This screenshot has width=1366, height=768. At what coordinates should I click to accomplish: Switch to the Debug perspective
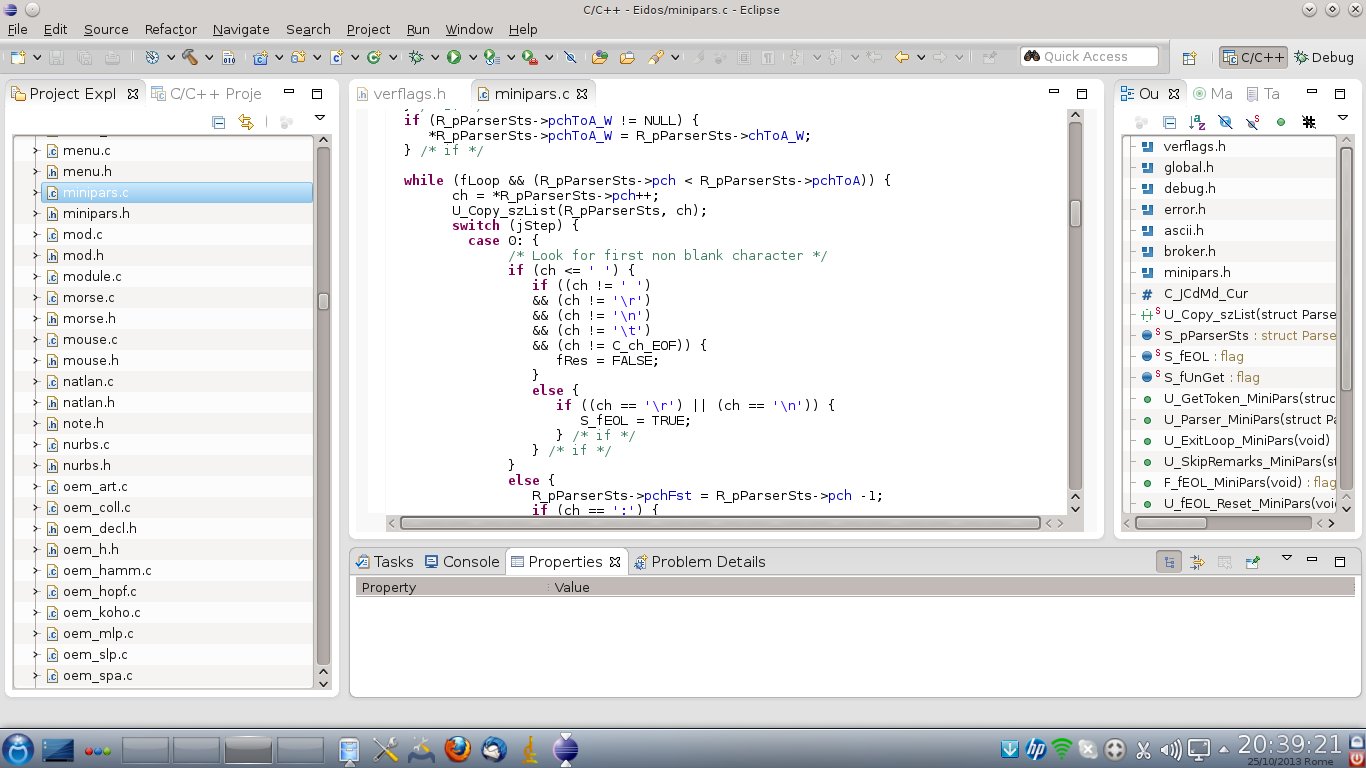pyautogui.click(x=1324, y=57)
